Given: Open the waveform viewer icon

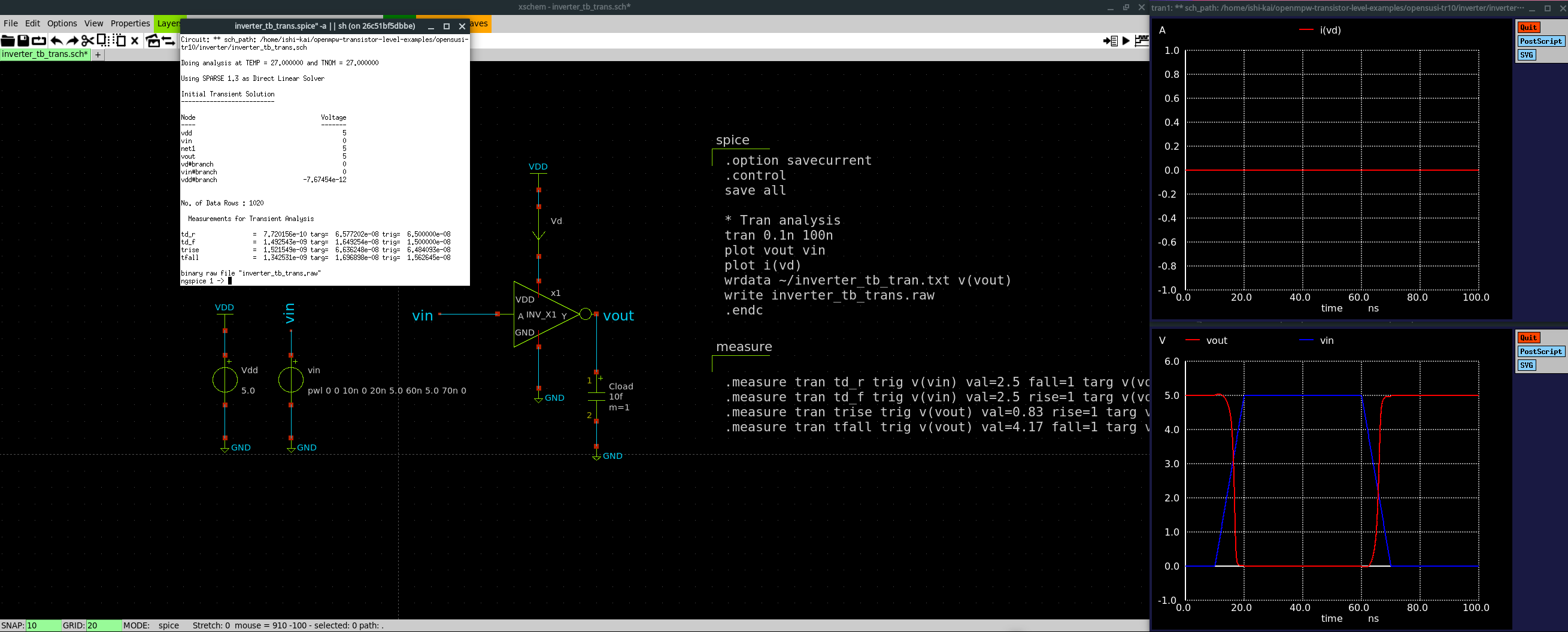Looking at the screenshot, I should pos(1141,41).
